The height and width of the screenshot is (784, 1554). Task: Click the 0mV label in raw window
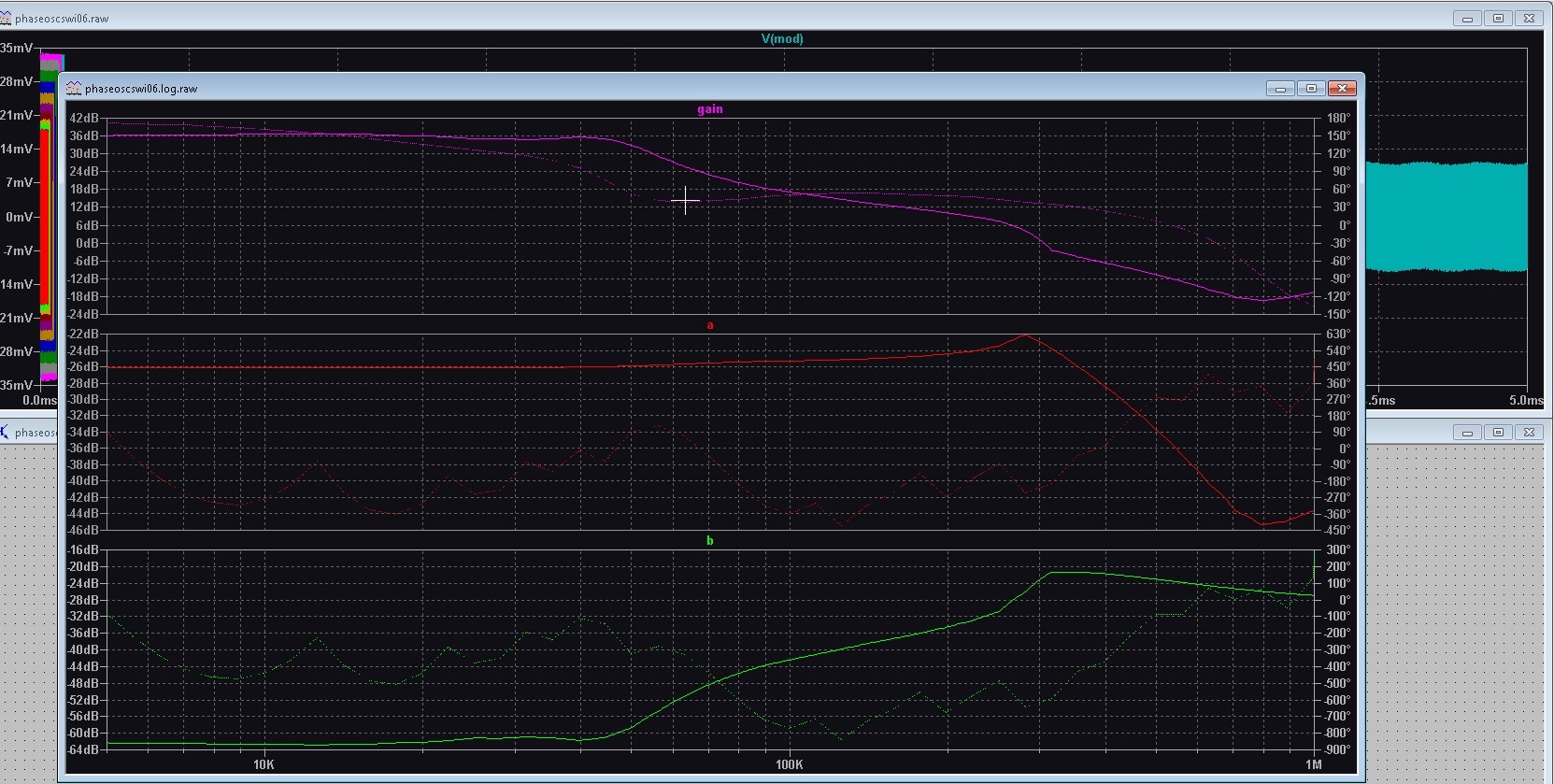(x=19, y=217)
